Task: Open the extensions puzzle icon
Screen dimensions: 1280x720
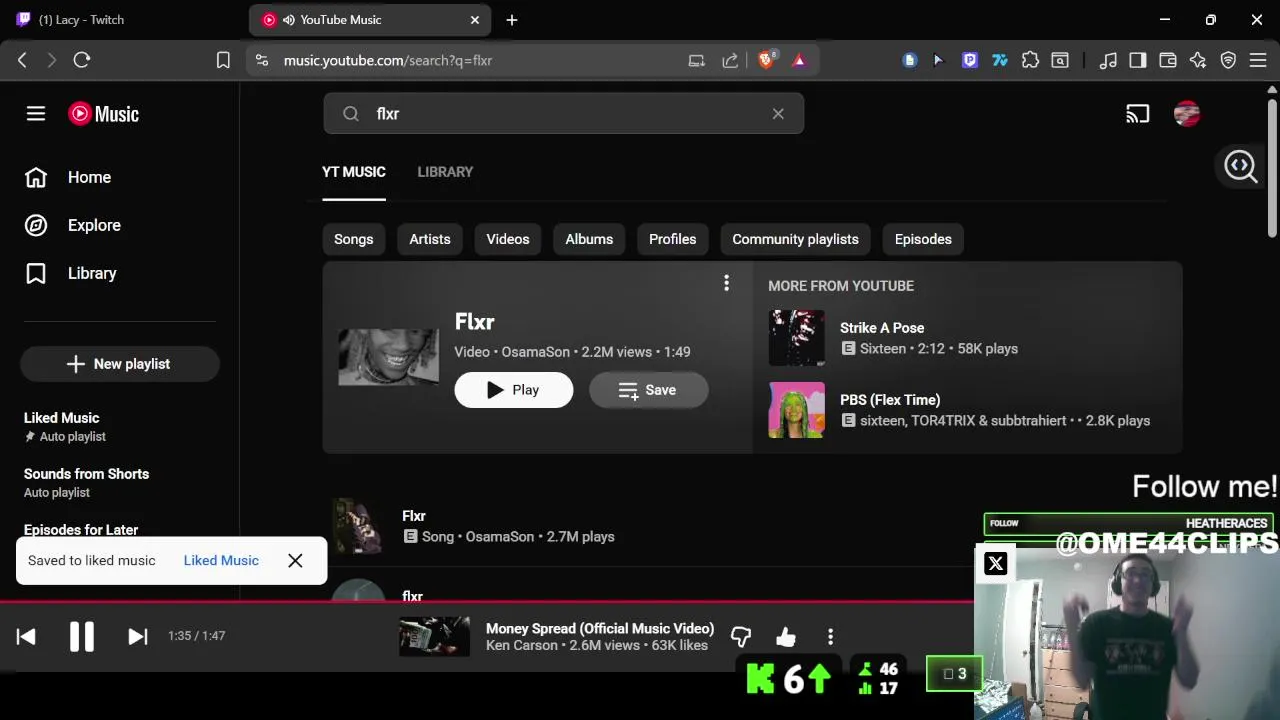Action: 1030,60
